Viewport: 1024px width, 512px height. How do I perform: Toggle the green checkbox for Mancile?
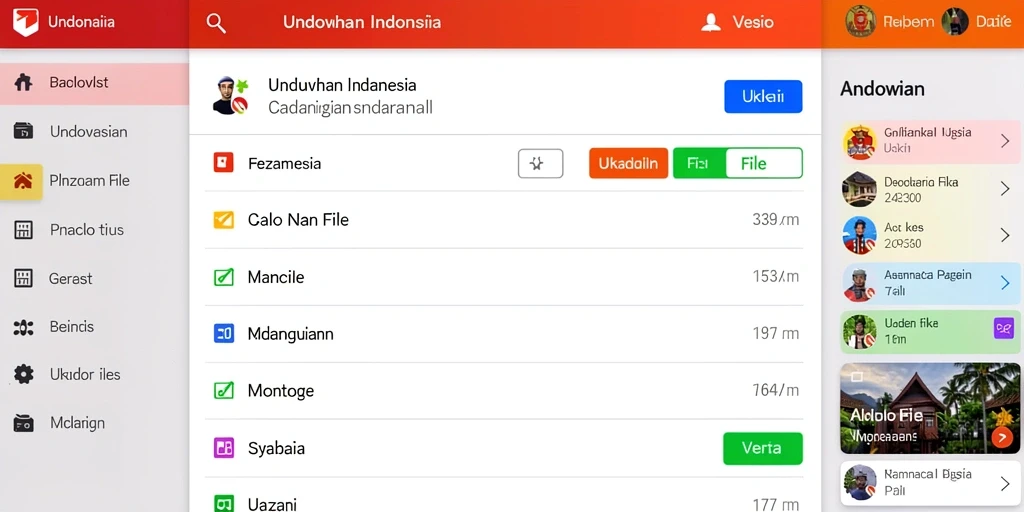click(223, 277)
